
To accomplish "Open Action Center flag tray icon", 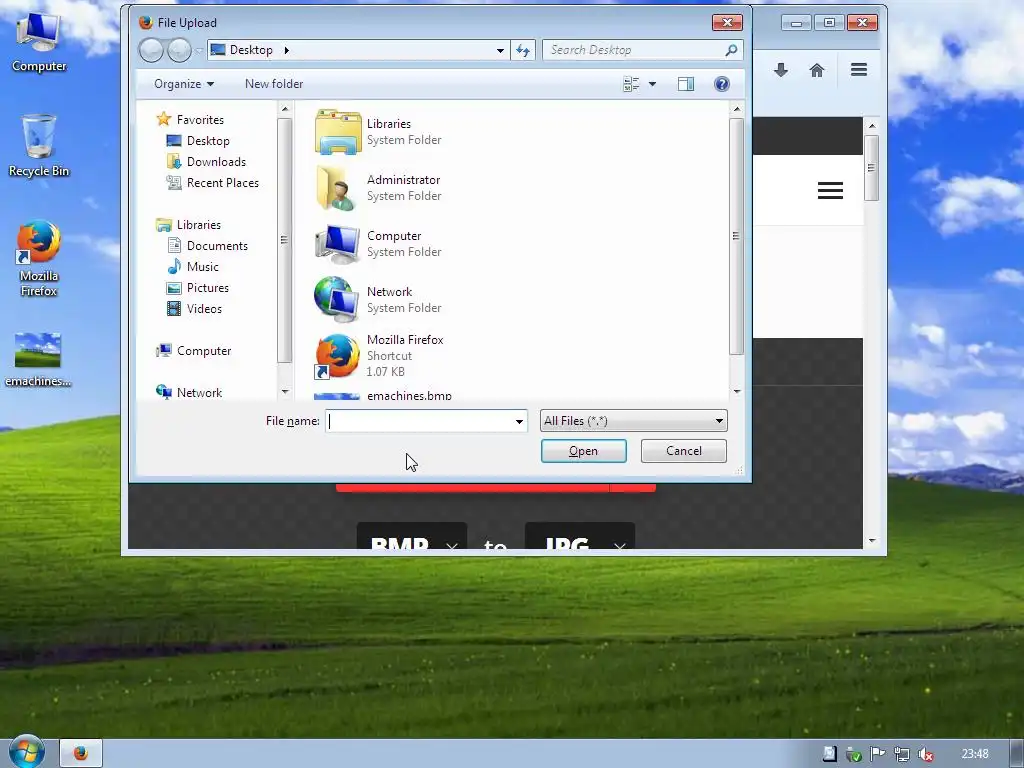I will point(877,754).
